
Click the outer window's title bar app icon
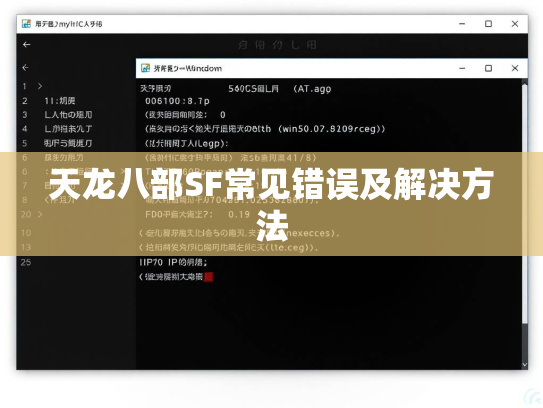(x=26, y=24)
